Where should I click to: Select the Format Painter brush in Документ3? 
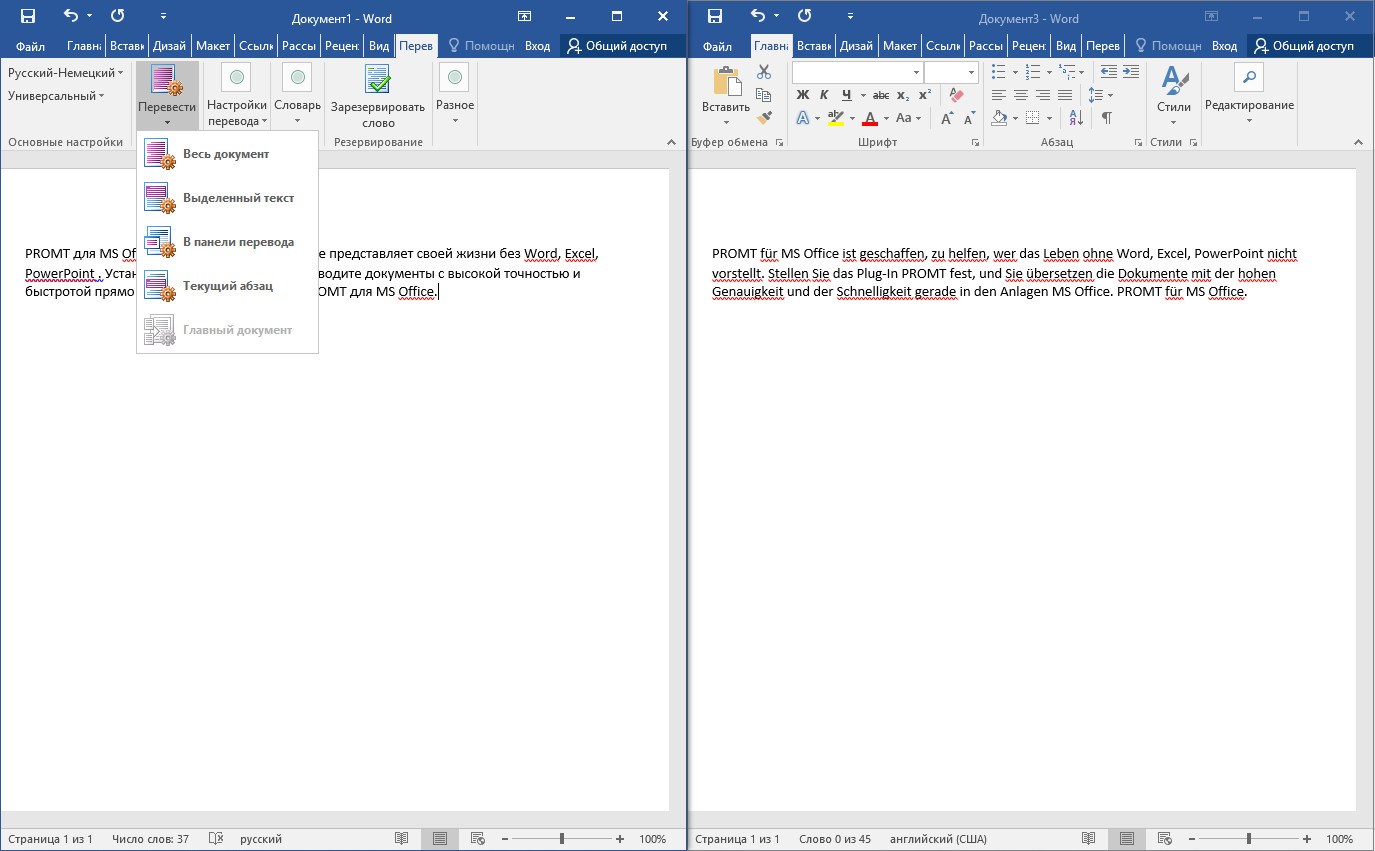click(x=764, y=118)
